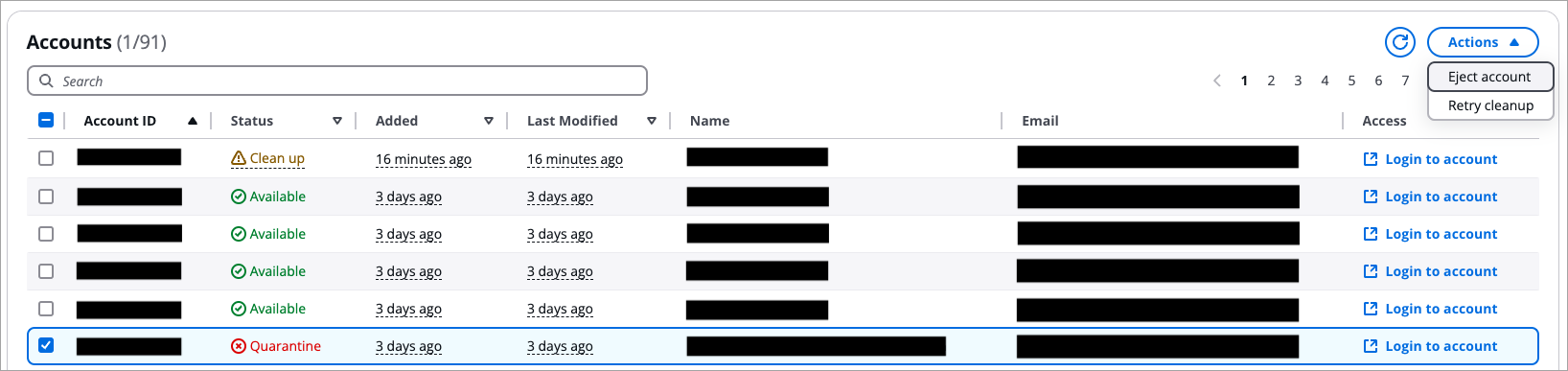The image size is (1568, 371).
Task: Login to the Quarantine account
Action: click(1430, 346)
